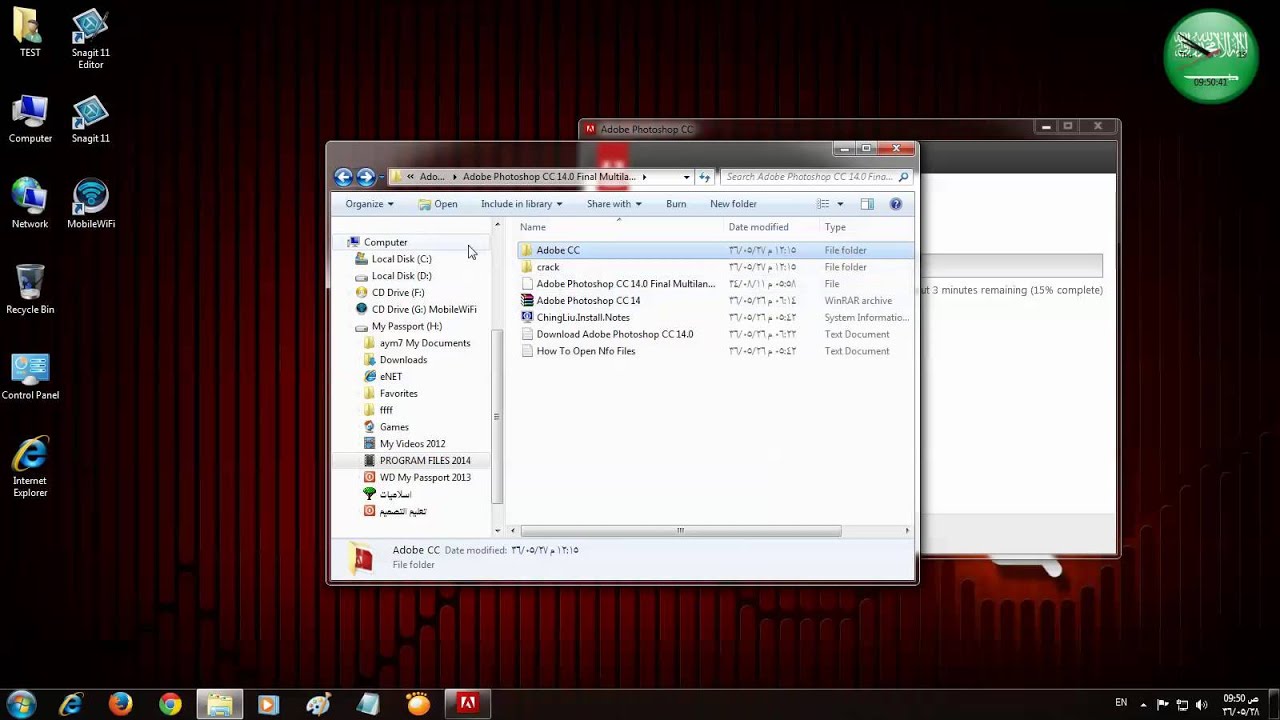Click the EN language indicator

tap(1121, 703)
